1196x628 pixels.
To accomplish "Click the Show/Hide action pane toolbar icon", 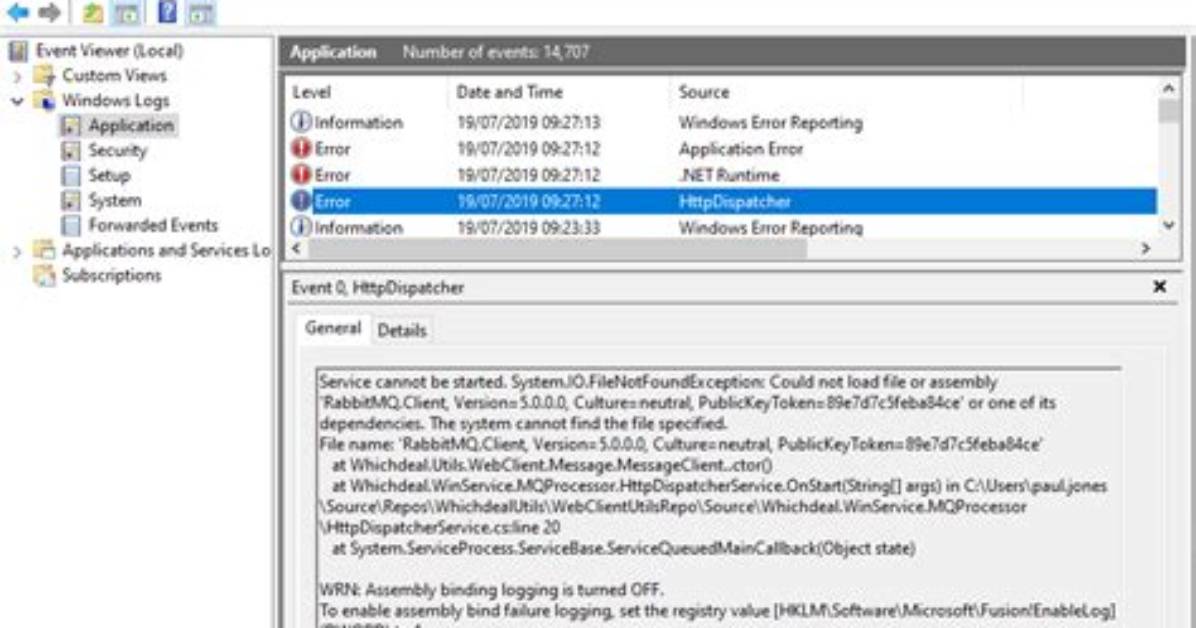I will (x=201, y=12).
